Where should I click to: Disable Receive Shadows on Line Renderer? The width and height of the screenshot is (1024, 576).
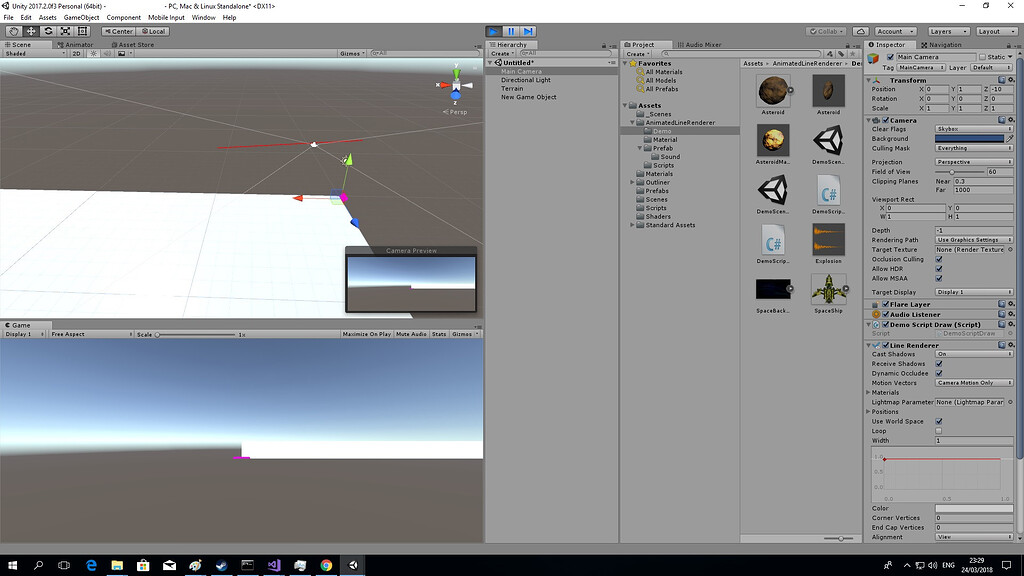point(939,363)
